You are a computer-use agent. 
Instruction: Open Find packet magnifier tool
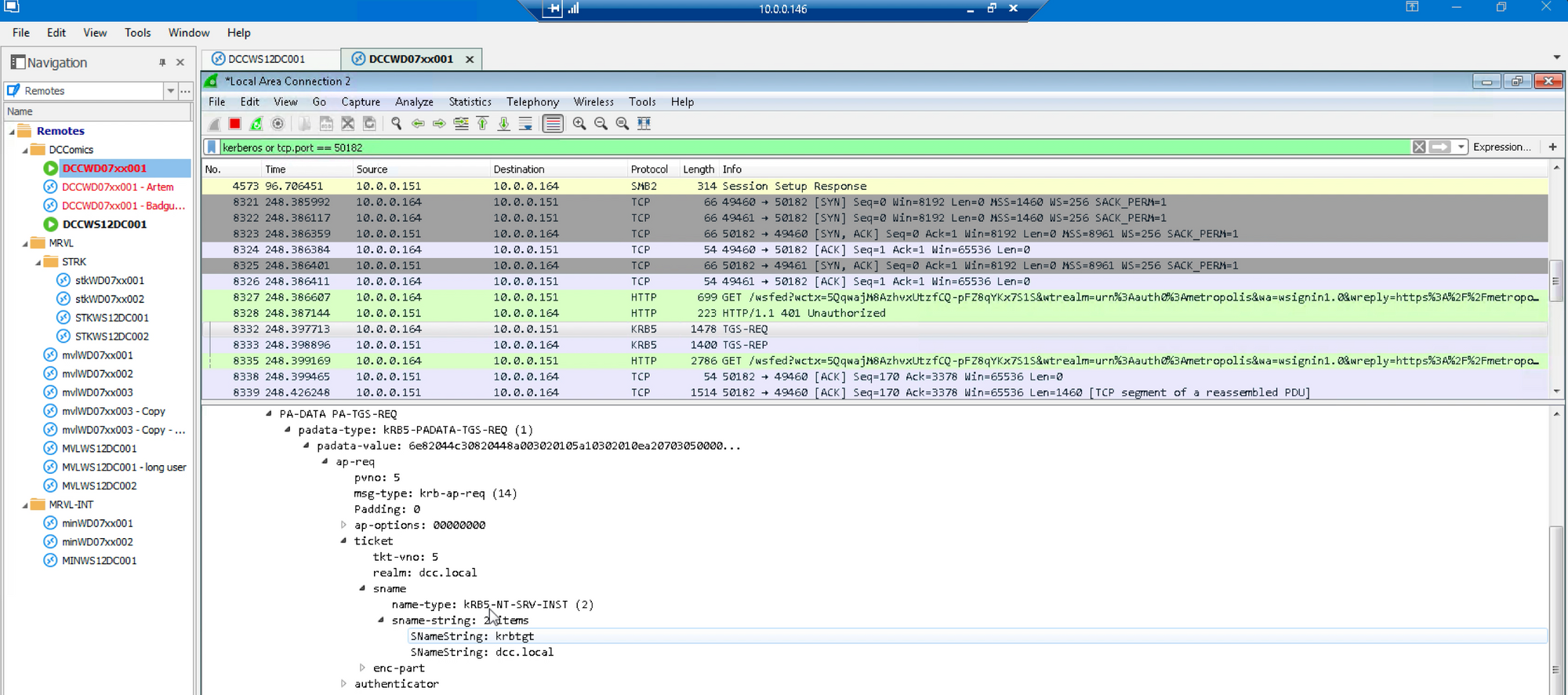pos(396,124)
